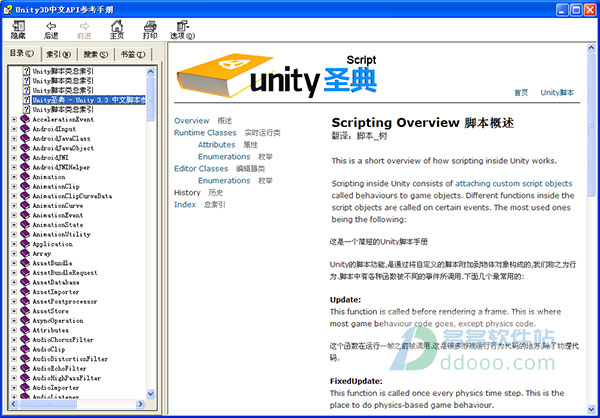The width and height of the screenshot is (600, 418).
Task: Click the Hide (隐藏) toolbar icon
Action: click(18, 30)
